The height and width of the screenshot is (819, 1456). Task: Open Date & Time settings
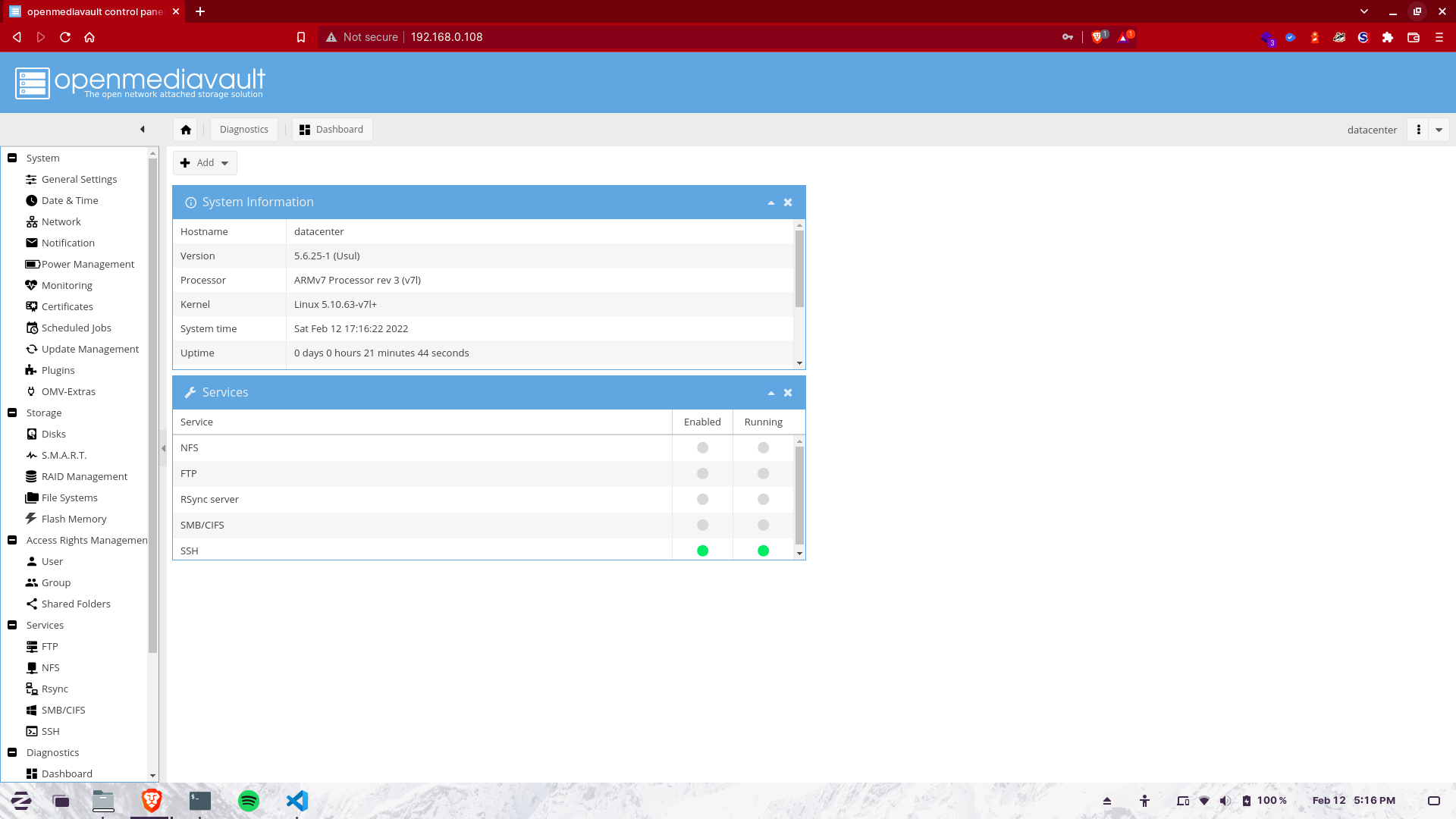click(x=70, y=200)
